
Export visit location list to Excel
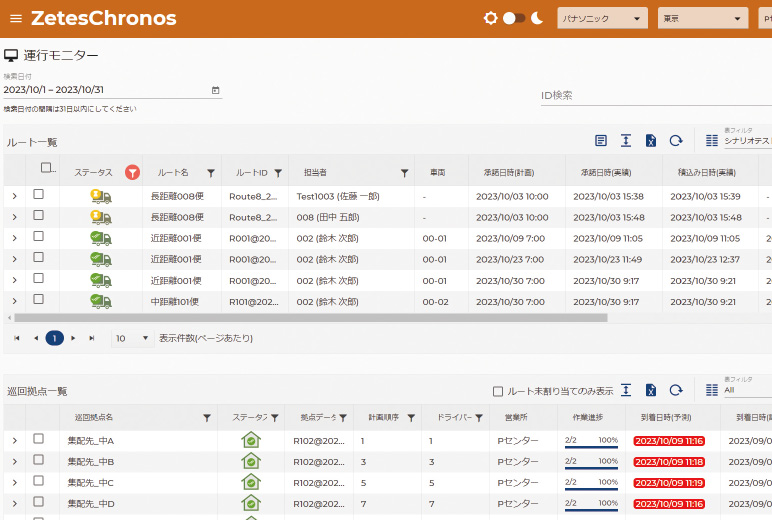[x=651, y=390]
